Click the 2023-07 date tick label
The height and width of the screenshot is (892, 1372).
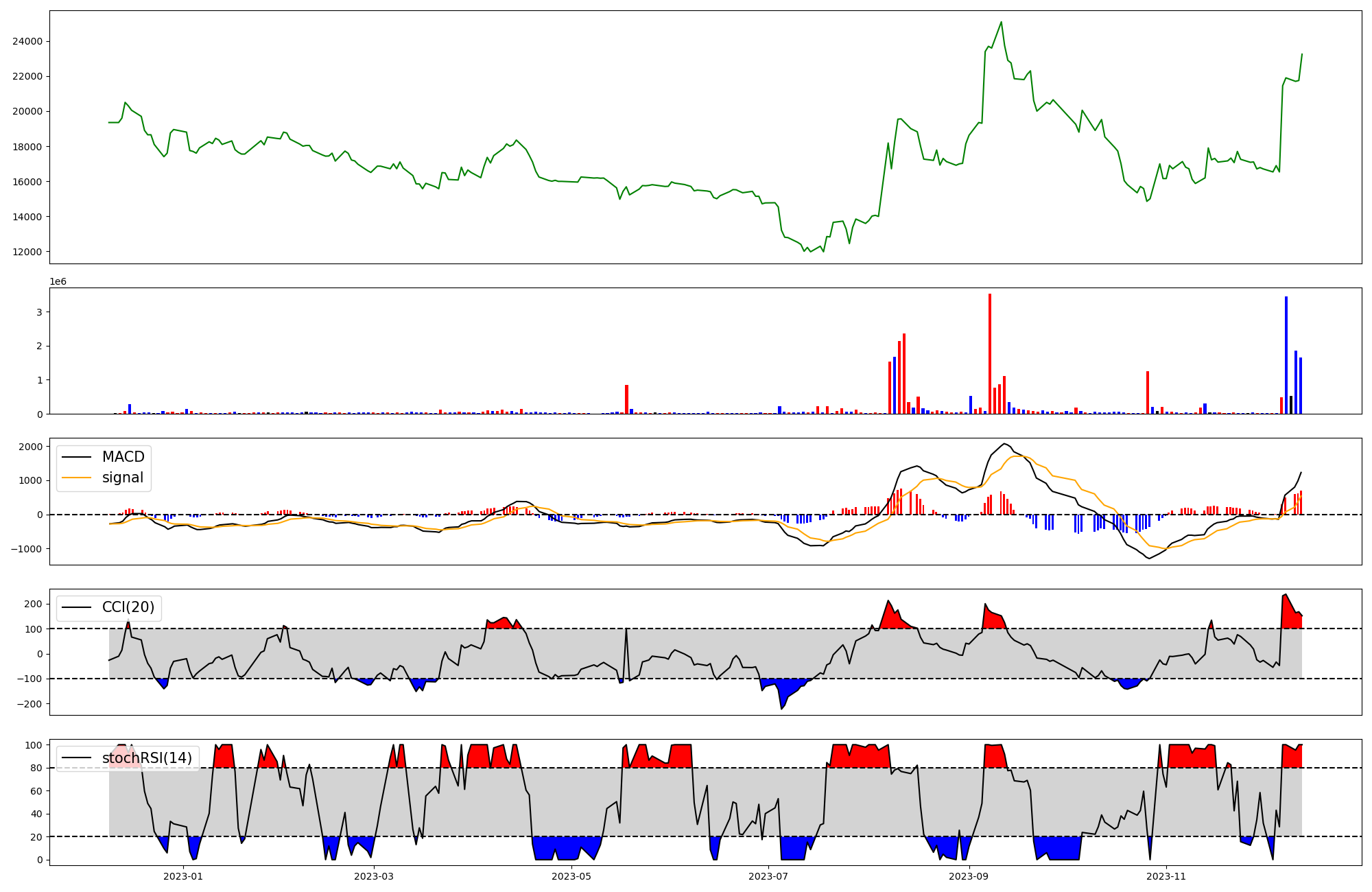coord(768,876)
